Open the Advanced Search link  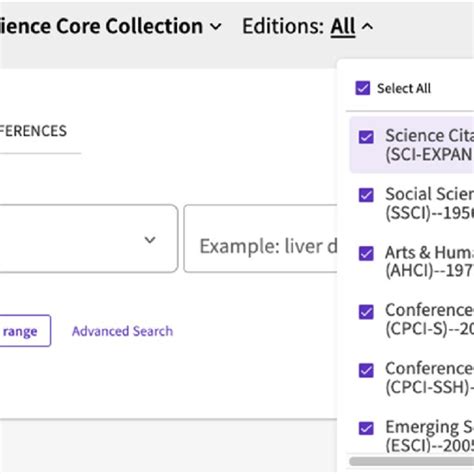point(123,331)
